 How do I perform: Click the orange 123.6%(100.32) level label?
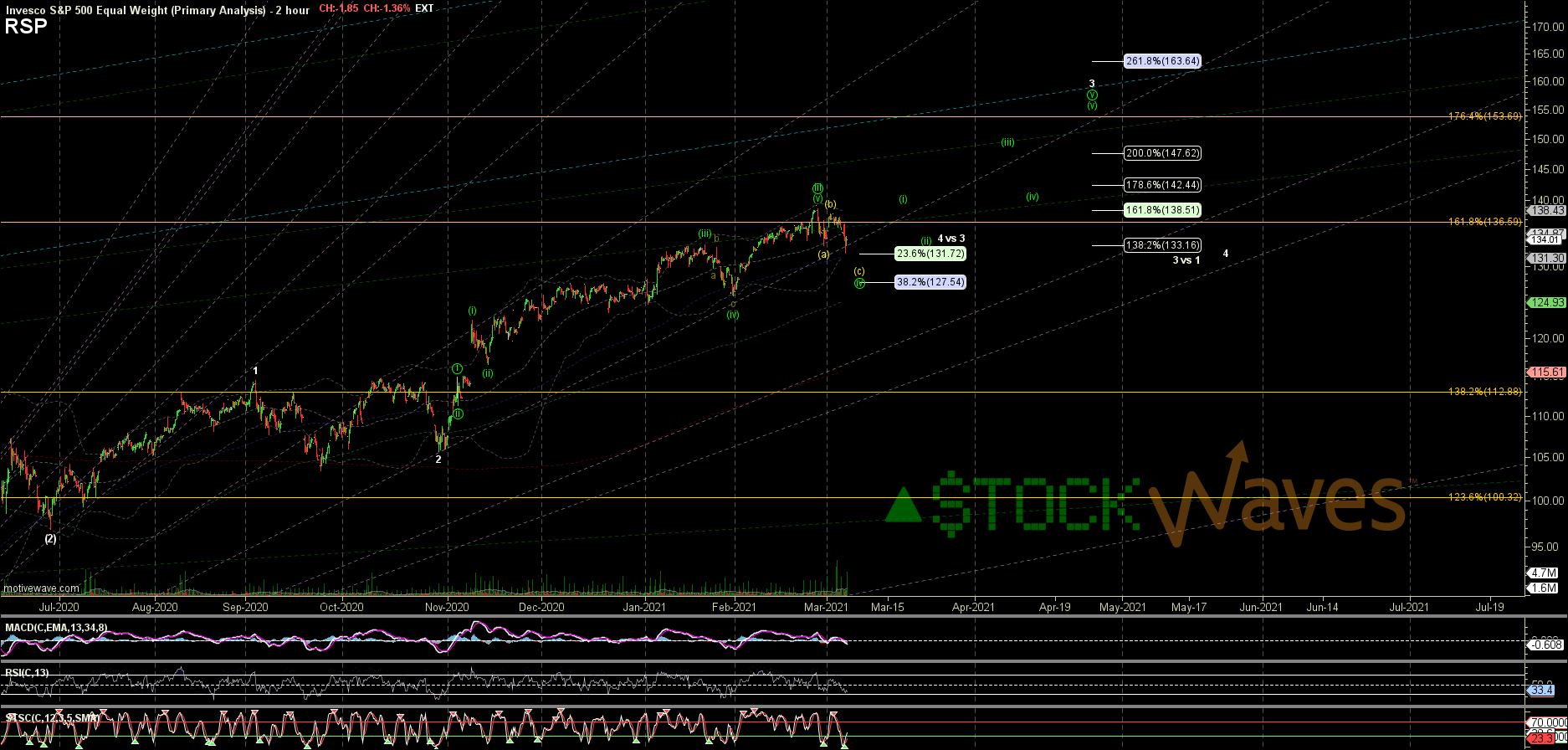click(x=1484, y=497)
